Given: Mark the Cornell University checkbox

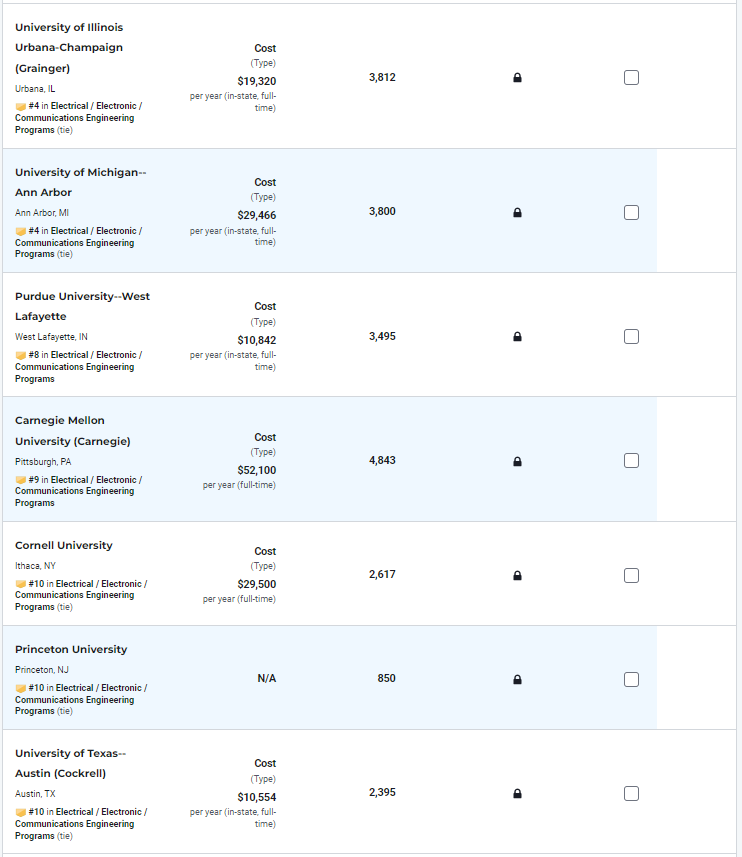Looking at the screenshot, I should click(631, 575).
